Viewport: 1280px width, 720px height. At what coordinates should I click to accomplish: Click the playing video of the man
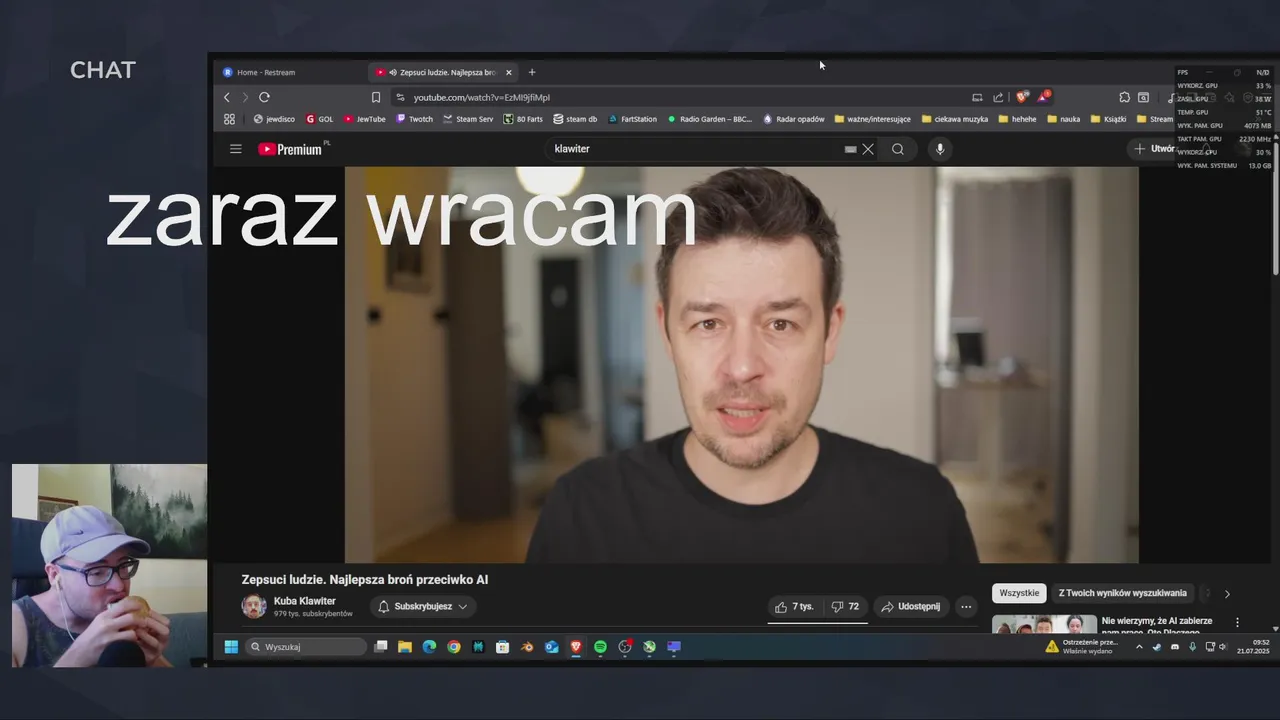tap(741, 365)
